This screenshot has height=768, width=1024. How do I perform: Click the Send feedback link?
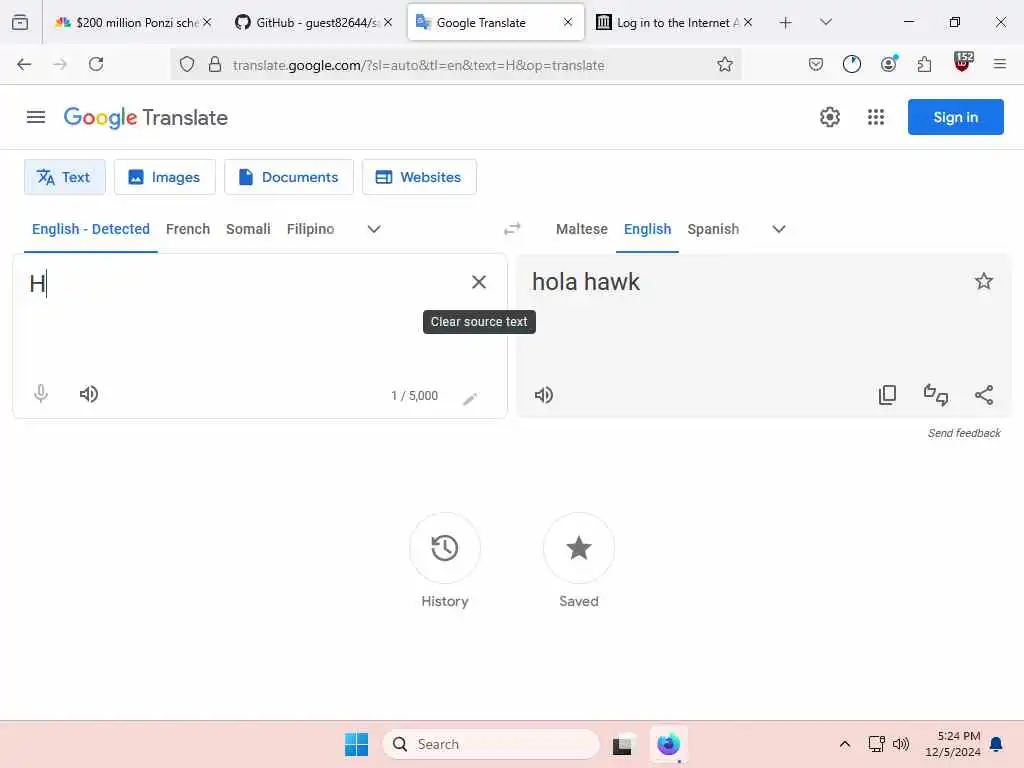point(964,433)
